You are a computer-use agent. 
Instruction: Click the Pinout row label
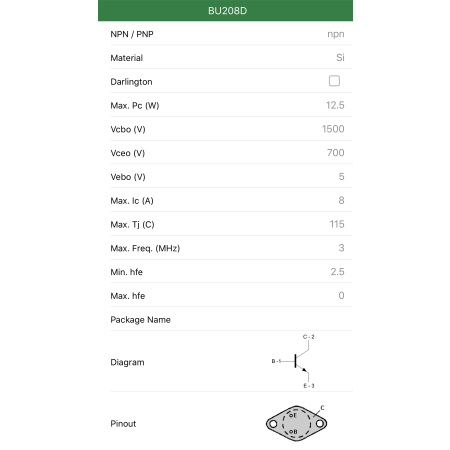click(123, 424)
